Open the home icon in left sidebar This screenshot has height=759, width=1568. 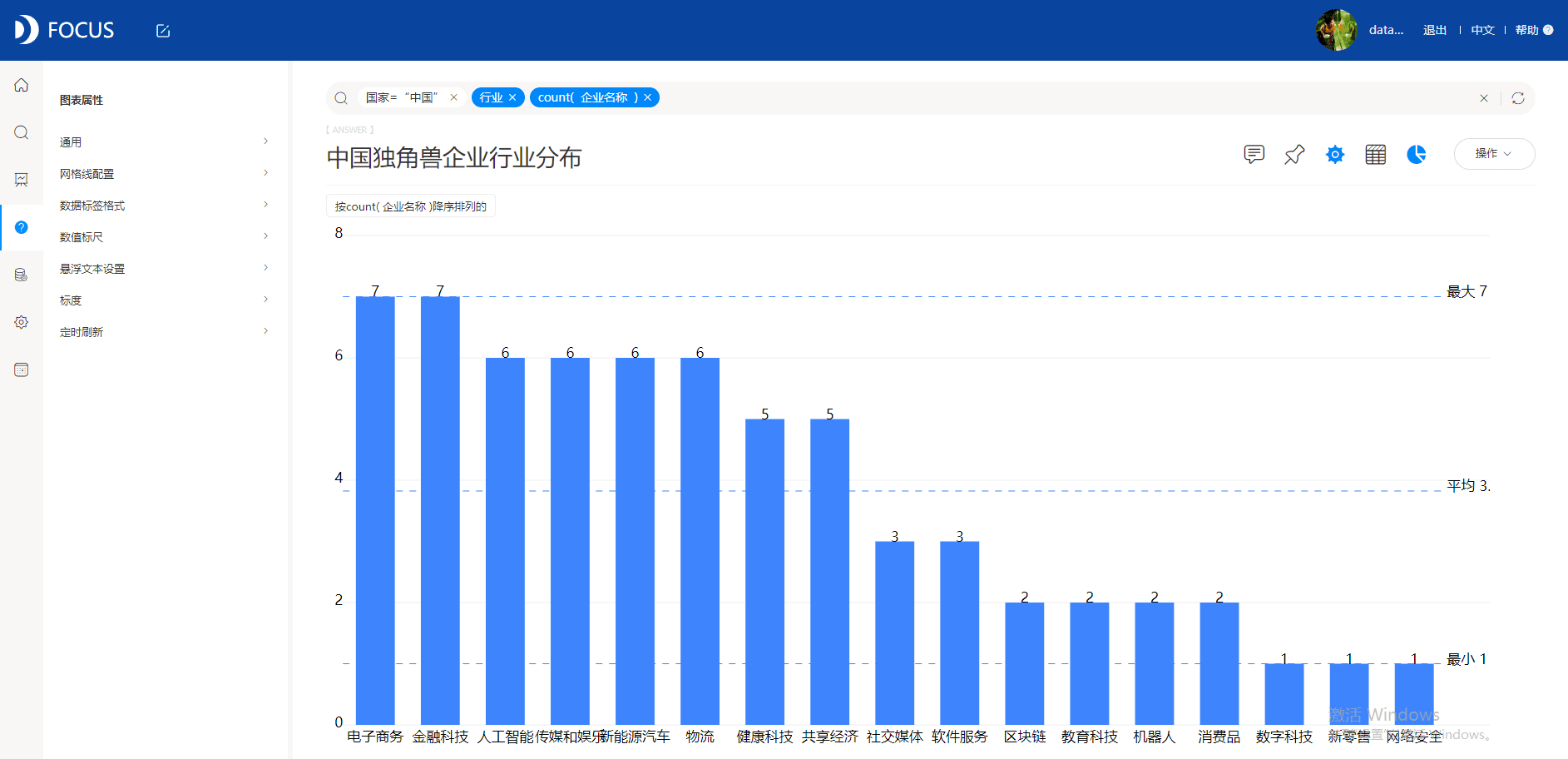tap(22, 85)
